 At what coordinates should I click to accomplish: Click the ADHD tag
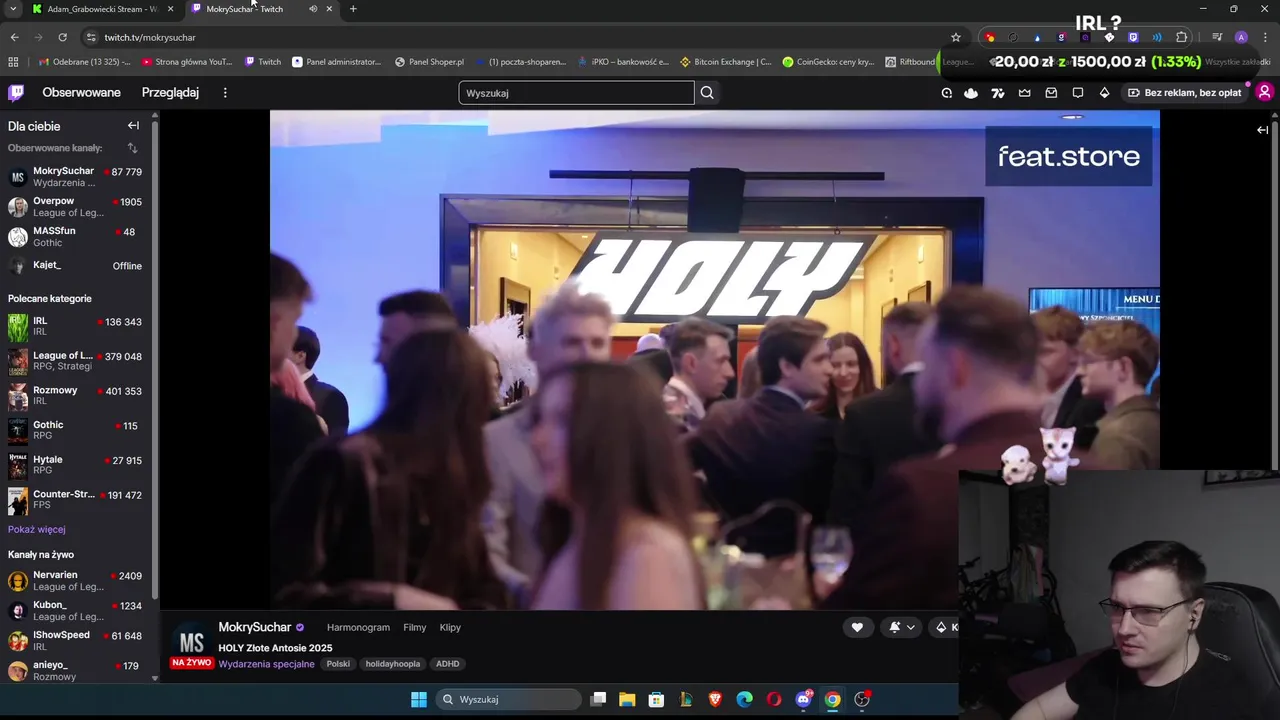(x=448, y=664)
